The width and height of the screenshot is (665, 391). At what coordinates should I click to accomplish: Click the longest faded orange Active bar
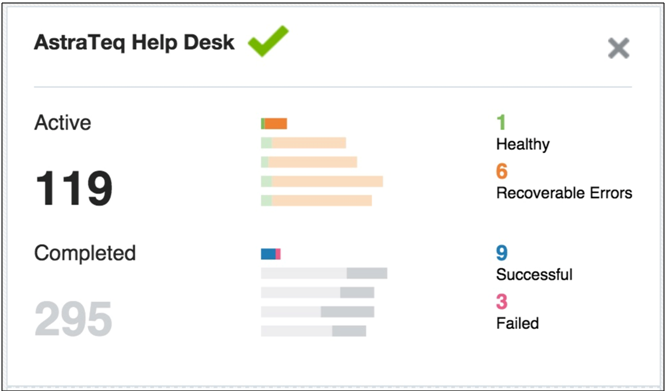click(x=322, y=182)
